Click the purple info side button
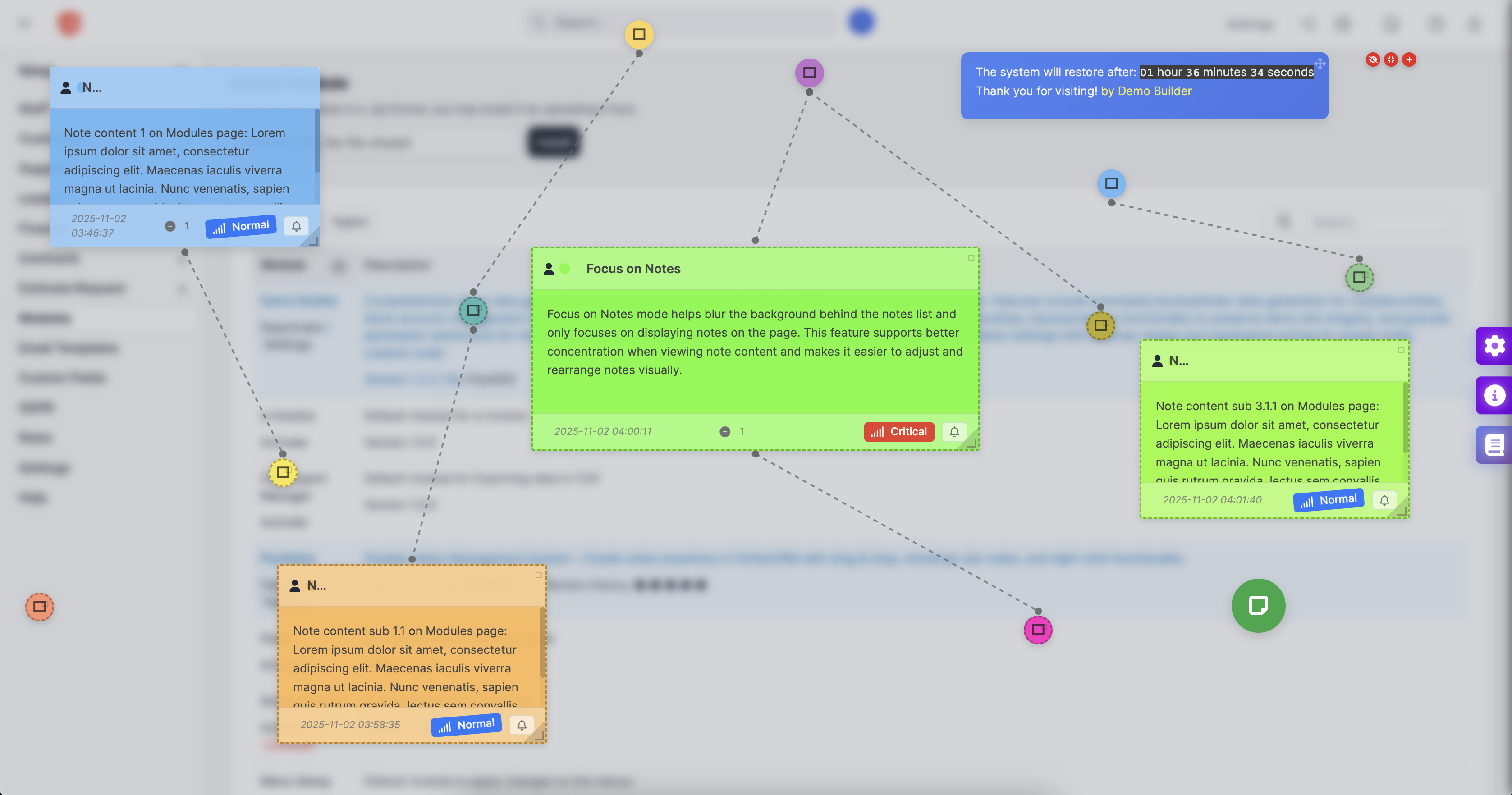 (1494, 395)
